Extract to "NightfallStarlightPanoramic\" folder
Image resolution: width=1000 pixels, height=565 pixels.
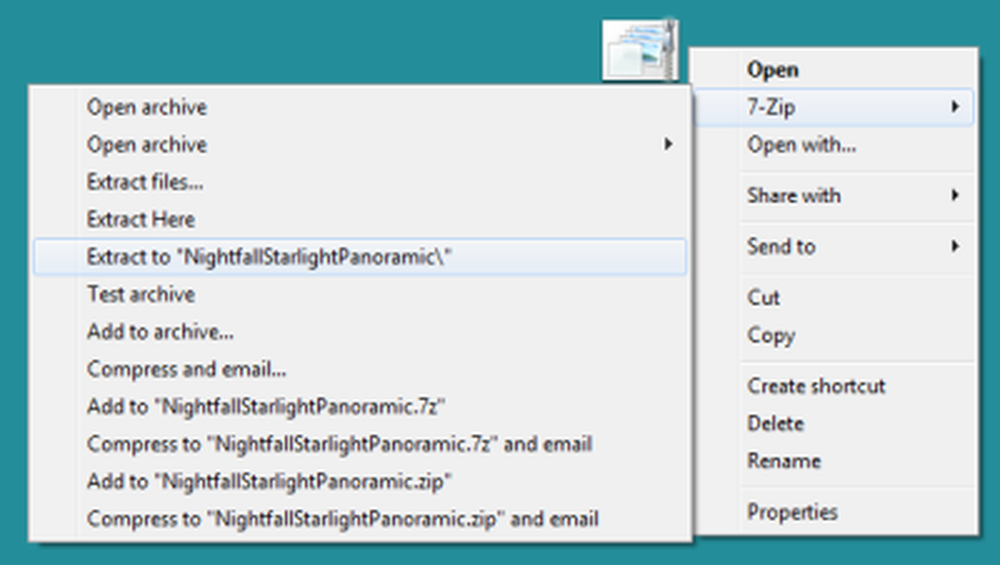tap(360, 257)
